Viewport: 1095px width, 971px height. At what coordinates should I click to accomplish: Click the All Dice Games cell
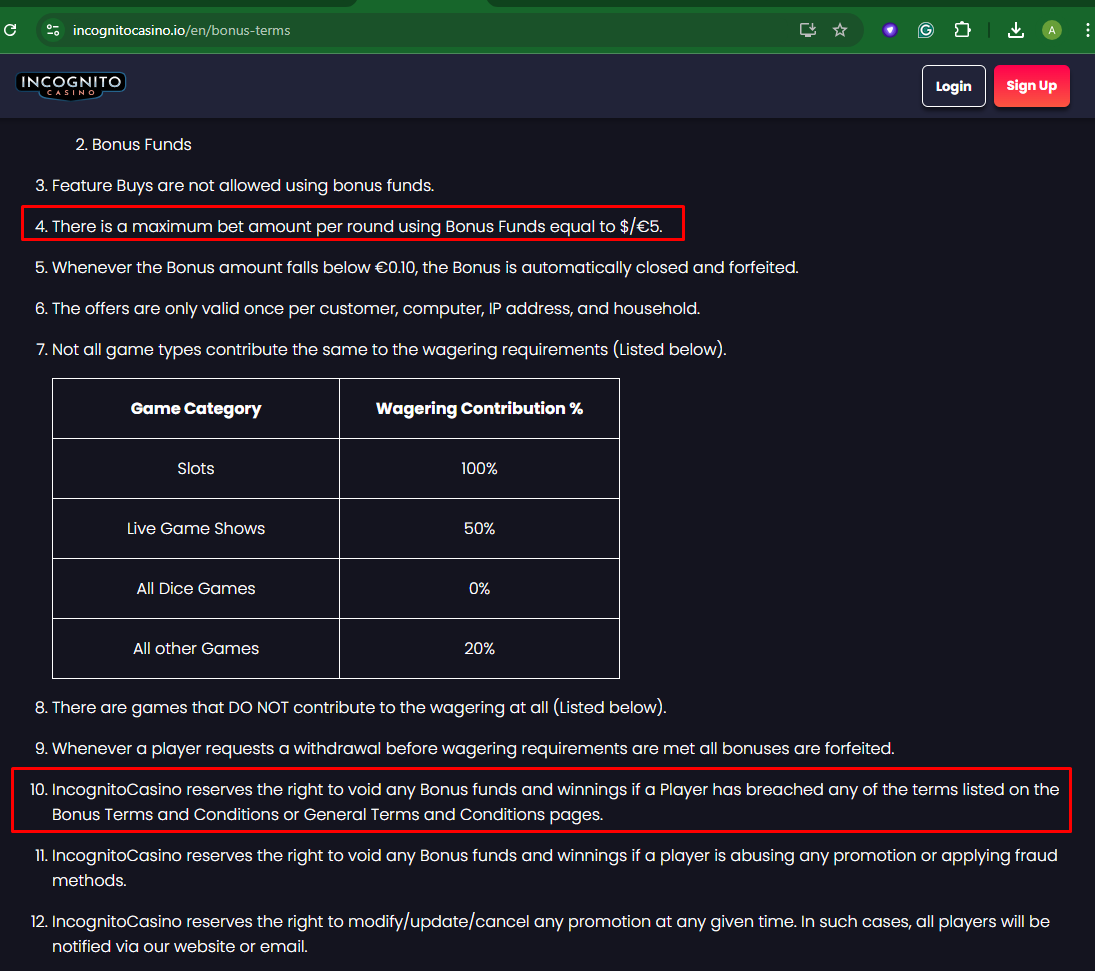tap(196, 588)
